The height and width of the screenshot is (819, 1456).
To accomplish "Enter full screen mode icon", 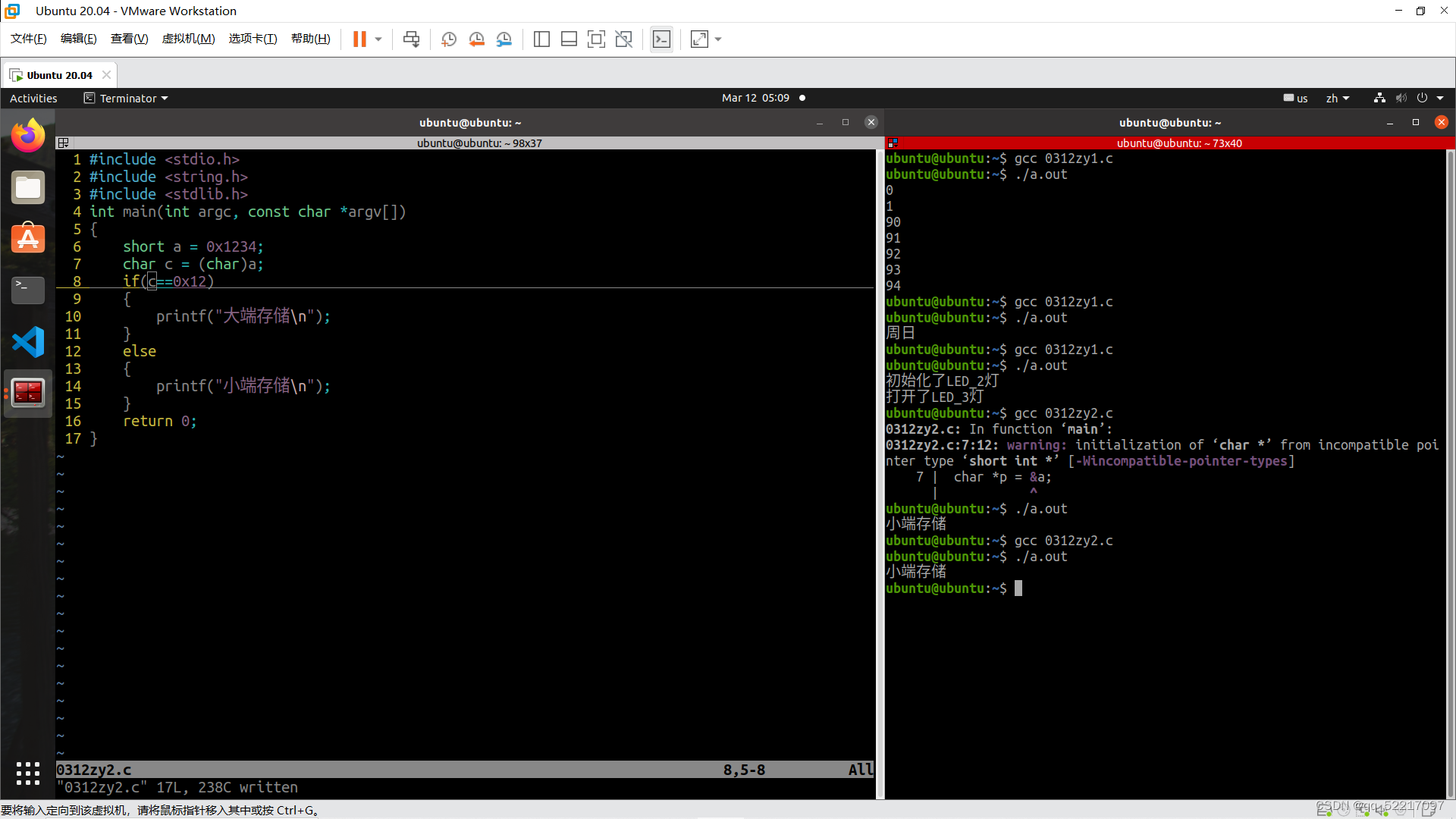I will [596, 39].
